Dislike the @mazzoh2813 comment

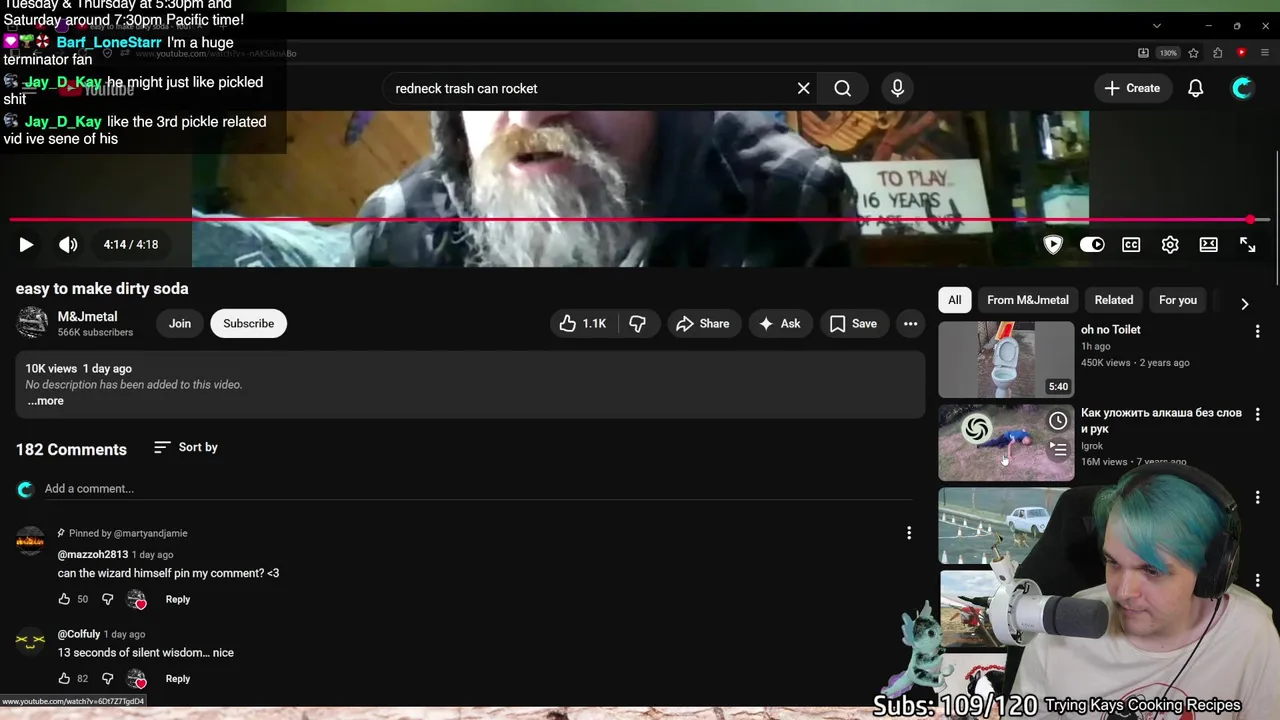click(108, 599)
